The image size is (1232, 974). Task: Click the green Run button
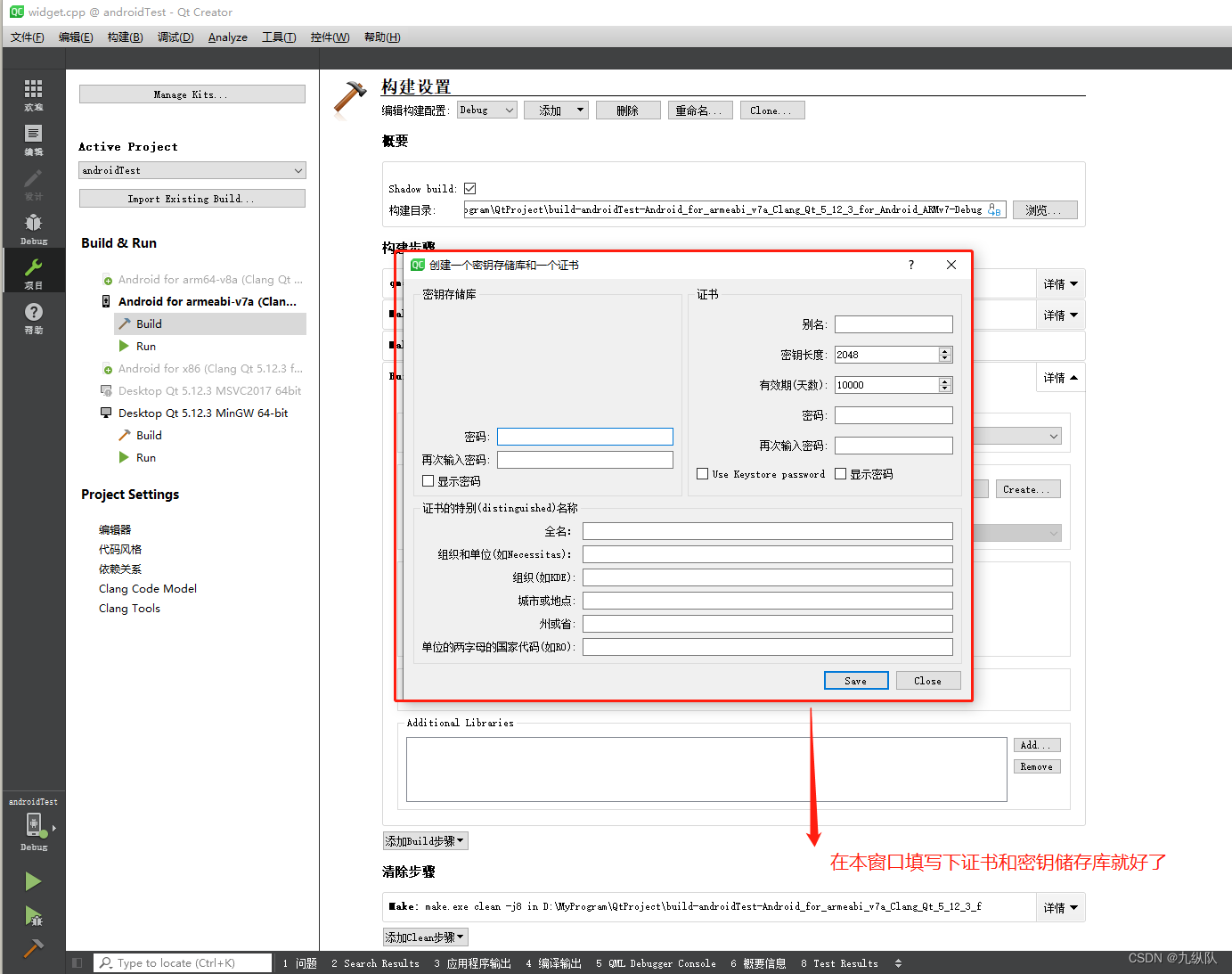[x=33, y=881]
